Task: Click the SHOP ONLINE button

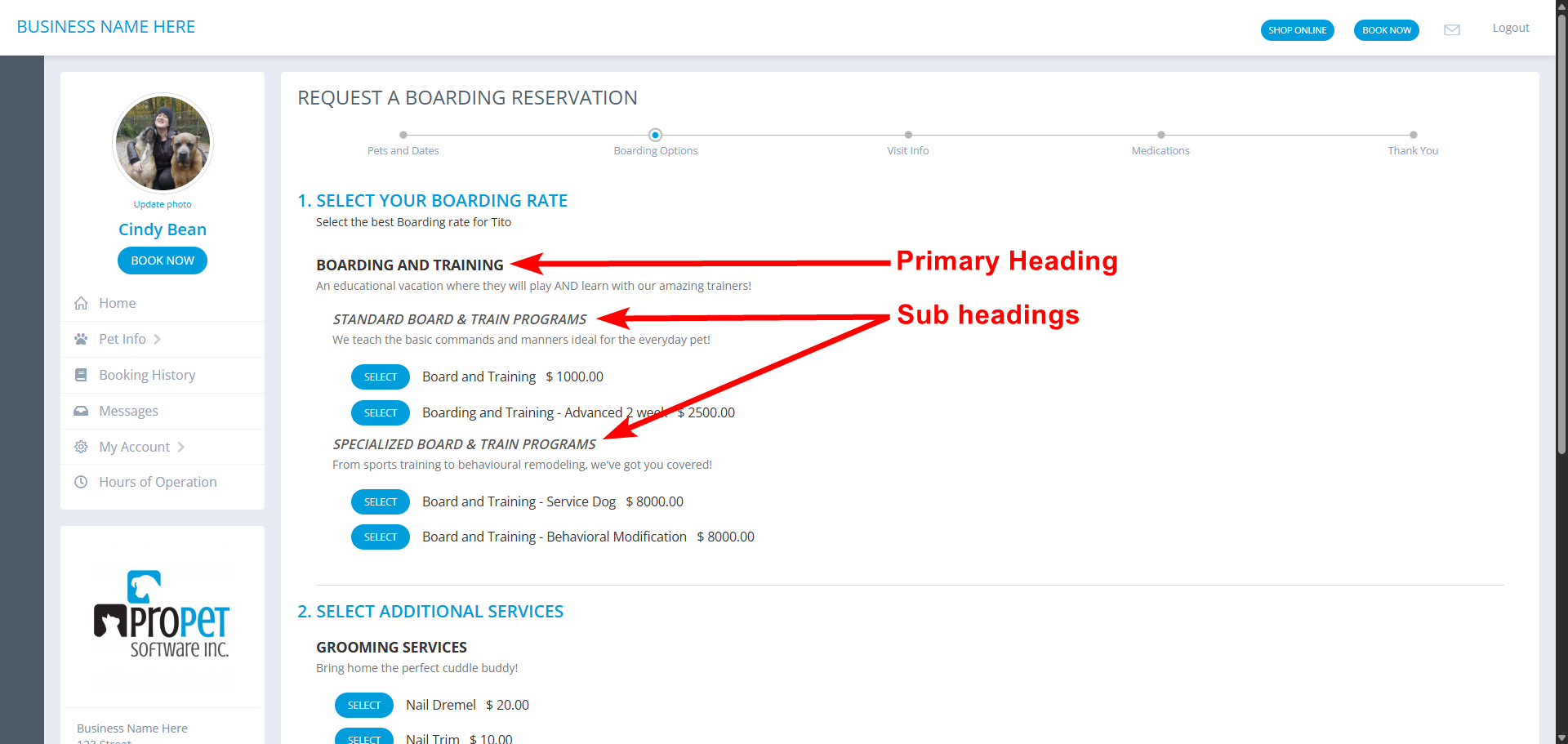Action: [x=1297, y=29]
